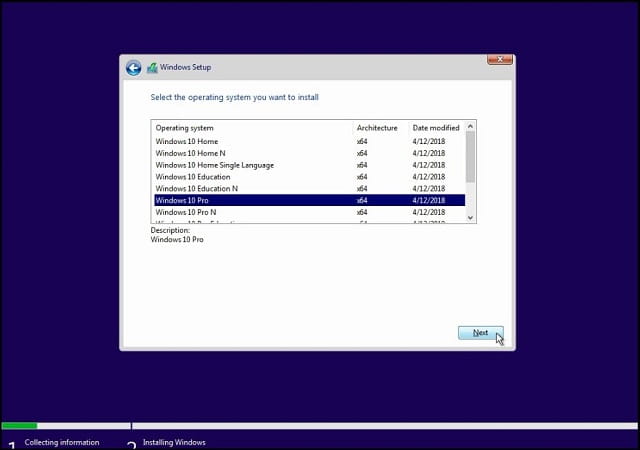Click the Operating system column header
The image size is (640, 450).
pyautogui.click(x=184, y=128)
